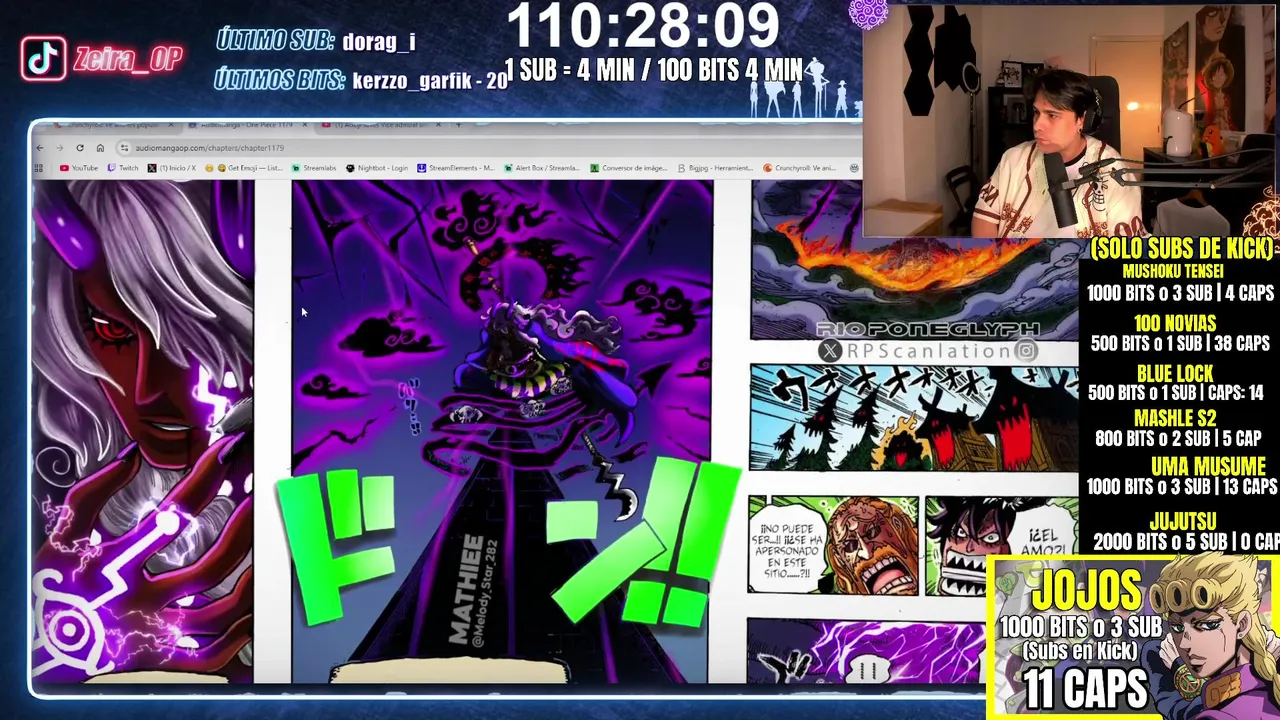This screenshot has width=1280, height=720.
Task: Open the Conversor de imágenes bookmark
Action: 628,168
